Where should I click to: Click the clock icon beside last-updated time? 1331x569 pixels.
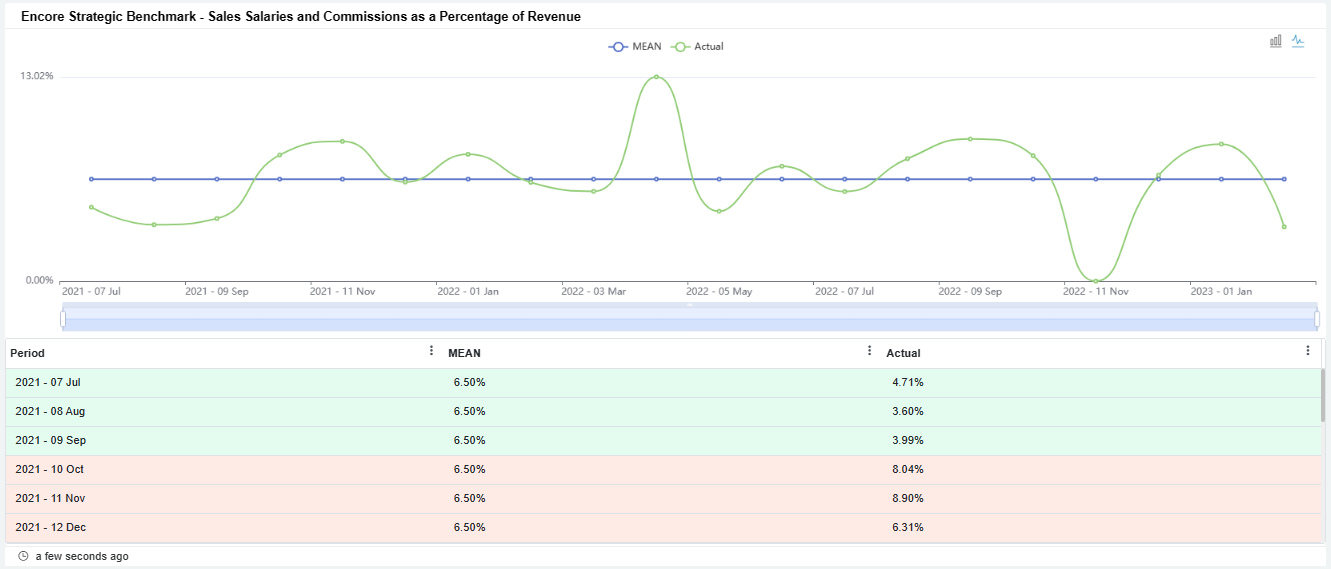pos(23,556)
